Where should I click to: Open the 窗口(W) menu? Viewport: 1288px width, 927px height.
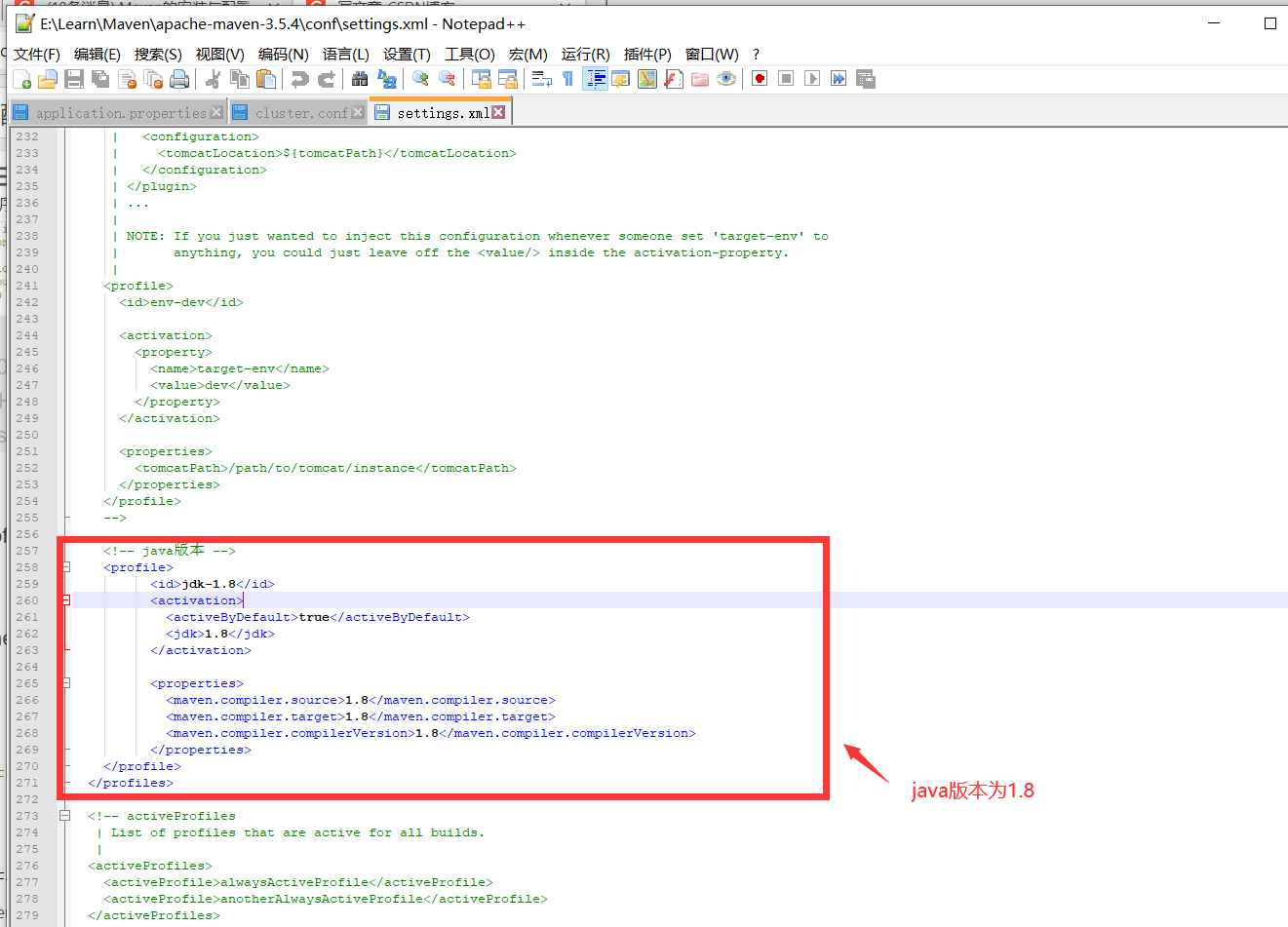[x=712, y=55]
